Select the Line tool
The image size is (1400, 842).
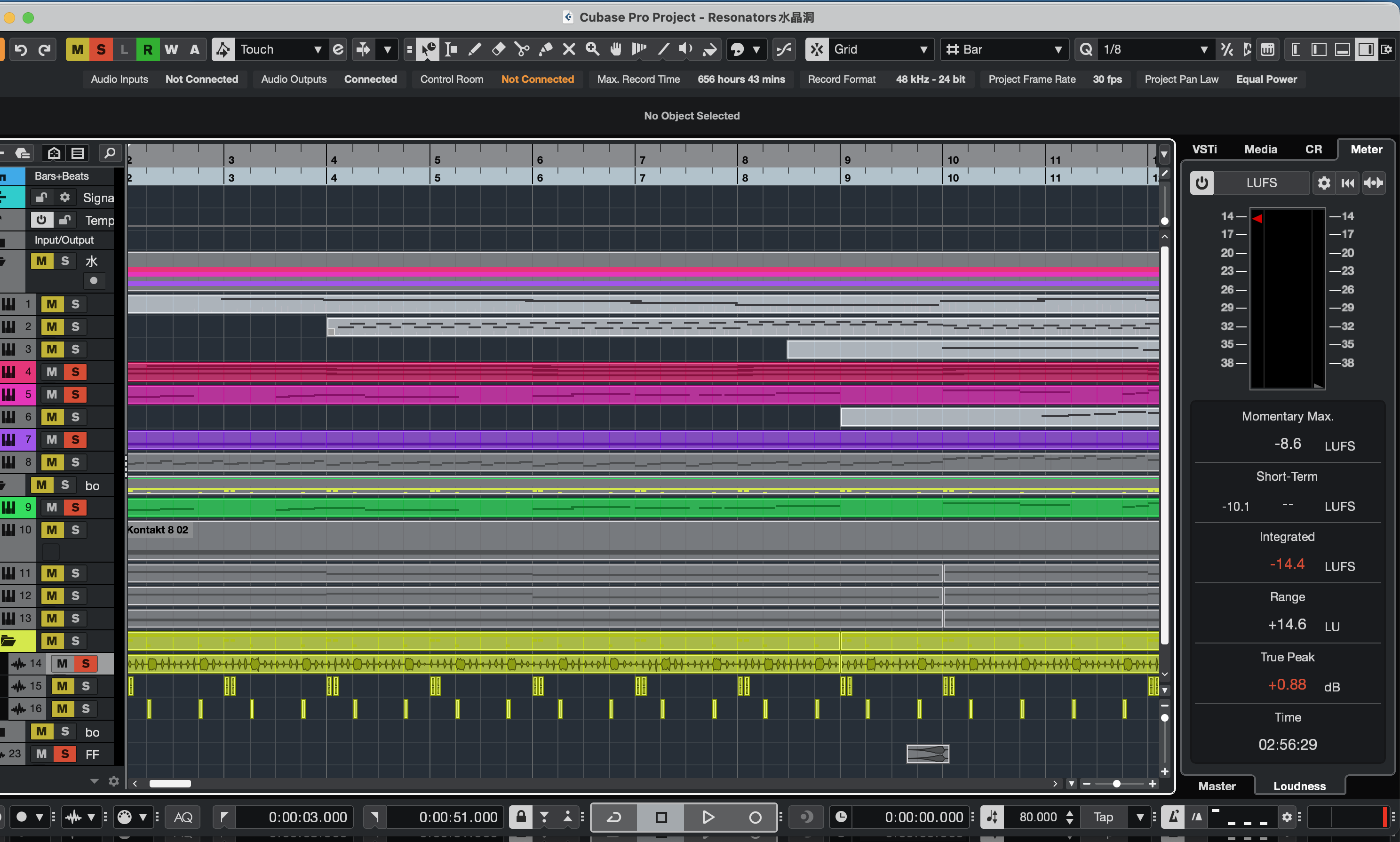pyautogui.click(x=662, y=49)
